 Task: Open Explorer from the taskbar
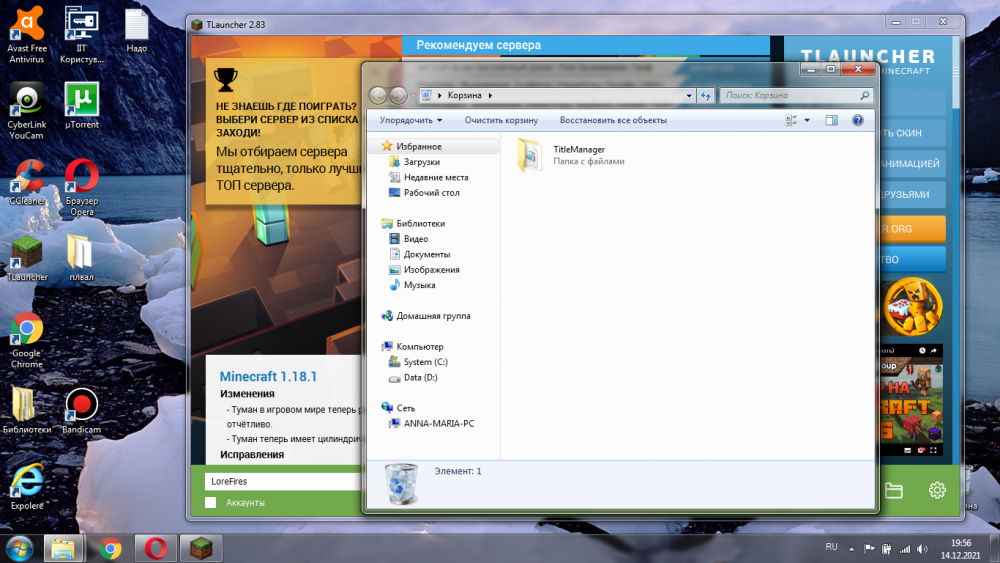(x=63, y=548)
